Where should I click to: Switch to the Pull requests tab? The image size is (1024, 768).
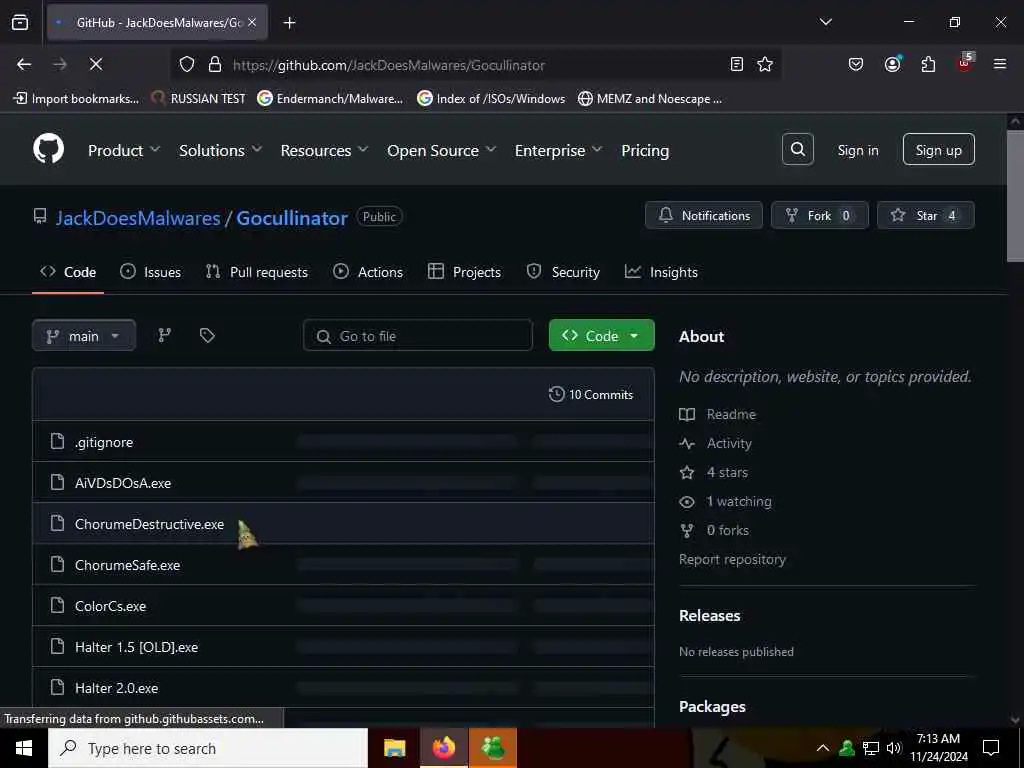pos(257,272)
